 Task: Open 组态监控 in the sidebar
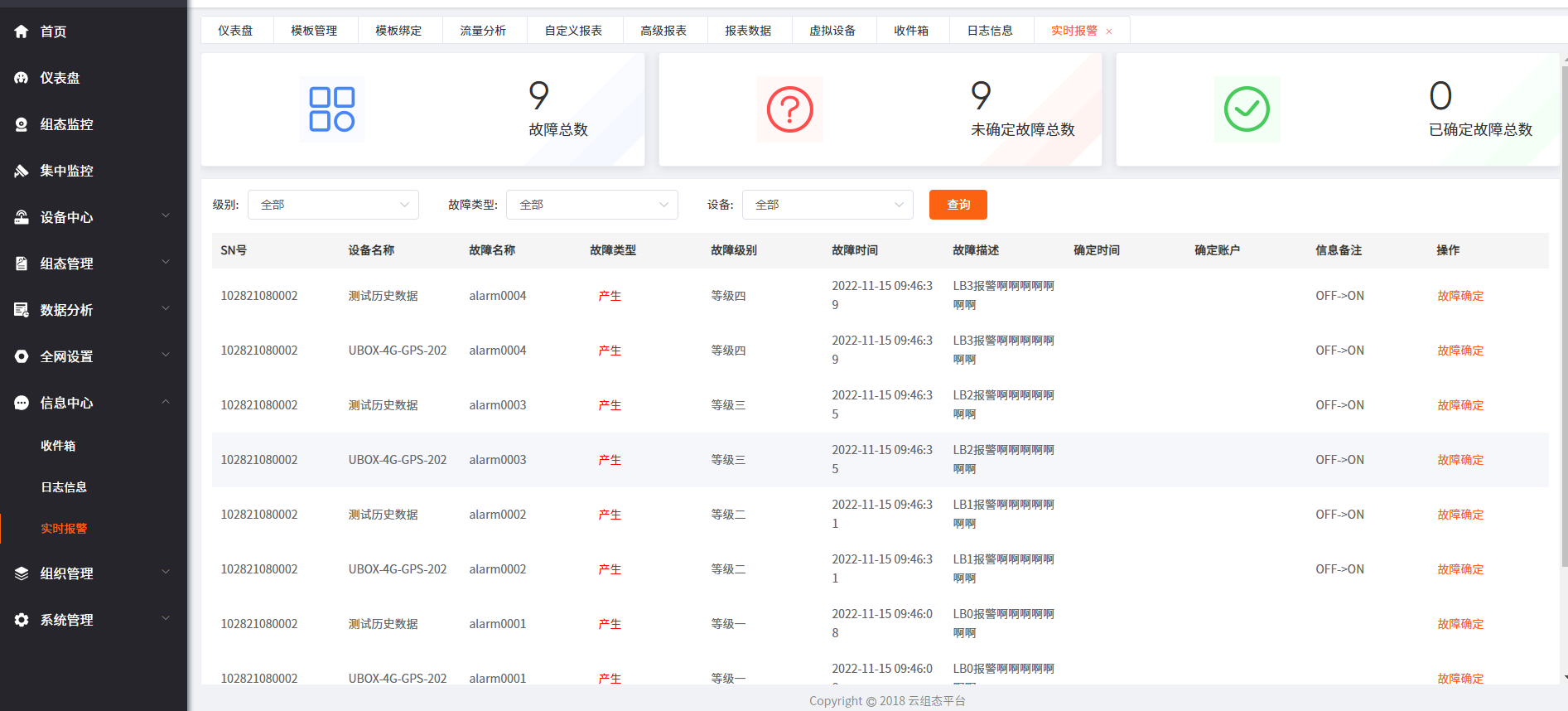pyautogui.click(x=66, y=124)
